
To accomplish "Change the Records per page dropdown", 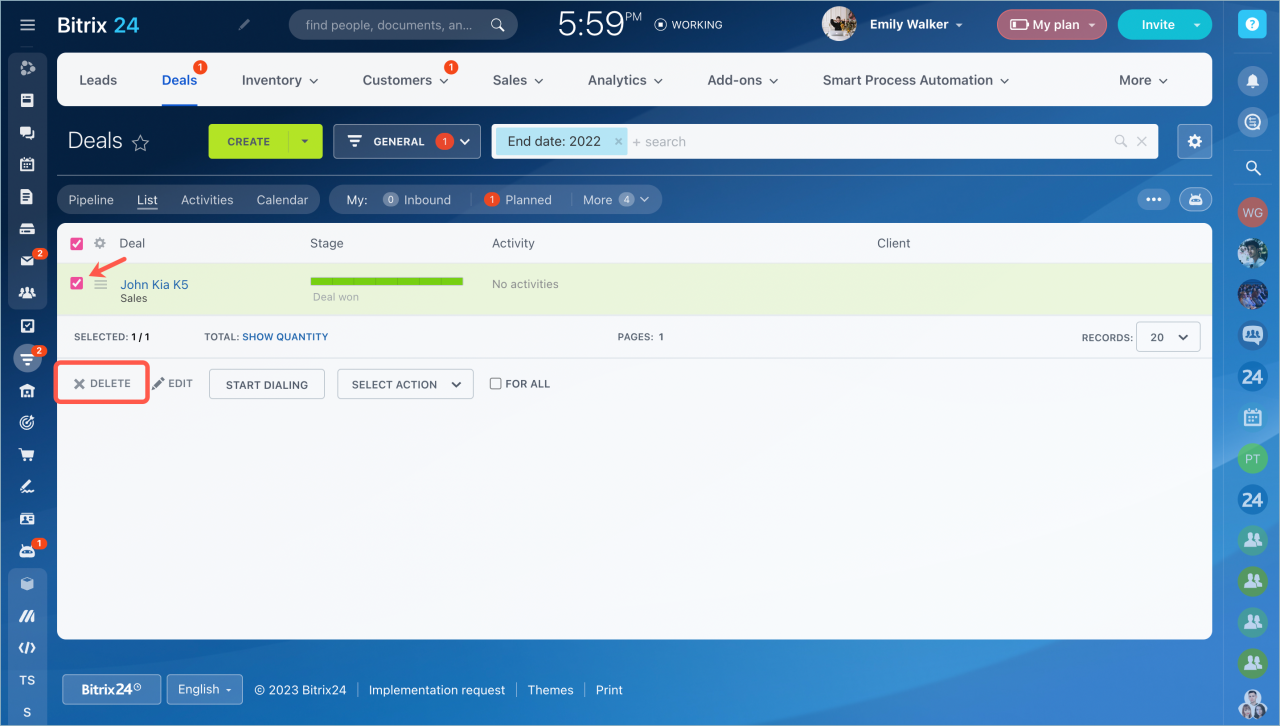I will (x=1168, y=337).
